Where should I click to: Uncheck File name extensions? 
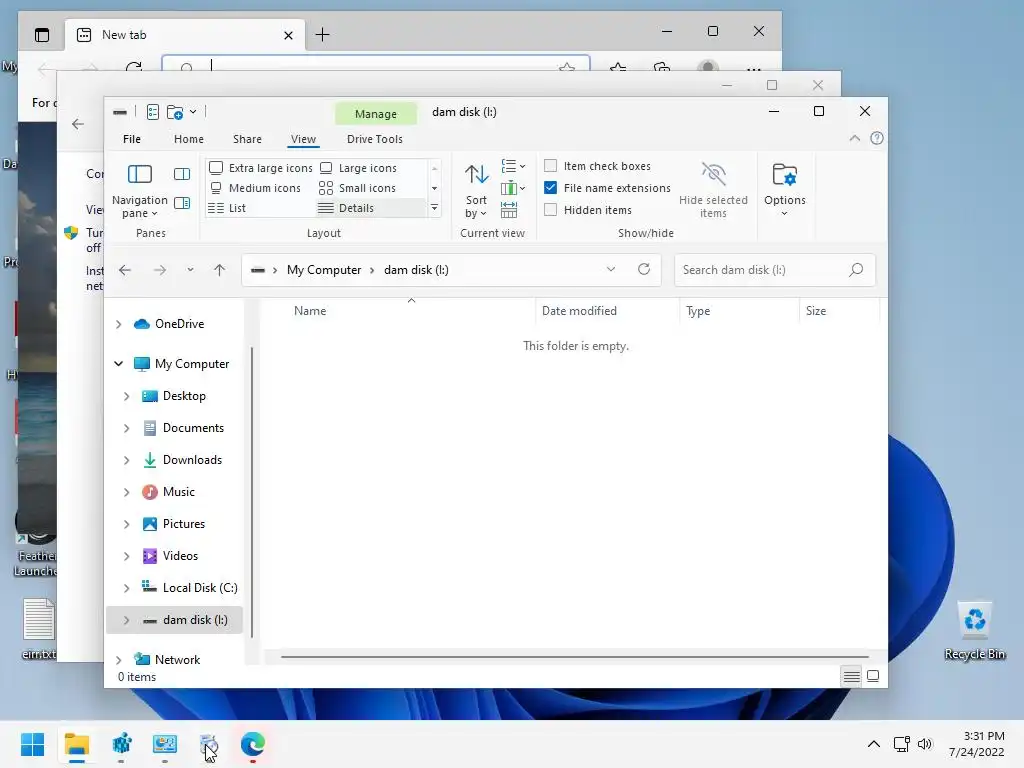point(551,188)
